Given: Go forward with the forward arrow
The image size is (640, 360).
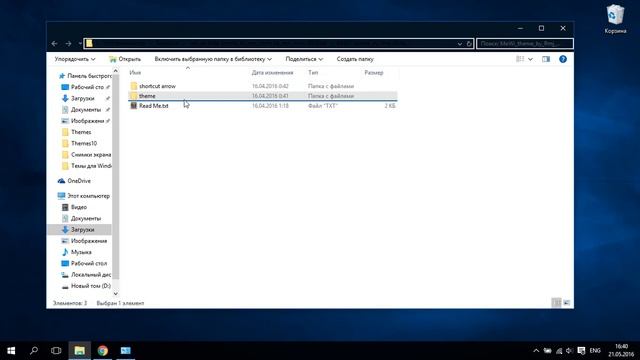Looking at the screenshot, I should [x=68, y=44].
